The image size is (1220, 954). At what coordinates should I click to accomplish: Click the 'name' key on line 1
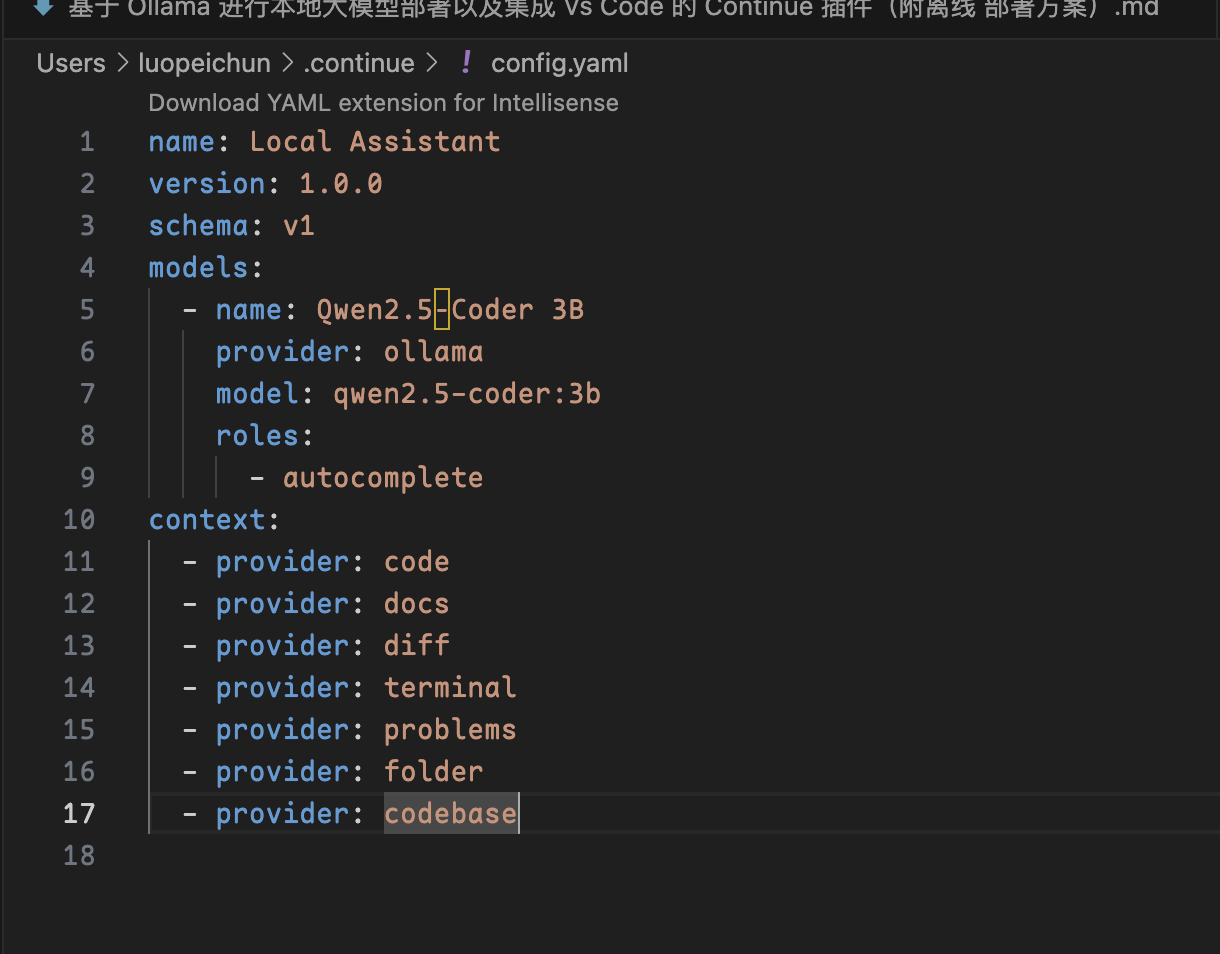[x=182, y=142]
